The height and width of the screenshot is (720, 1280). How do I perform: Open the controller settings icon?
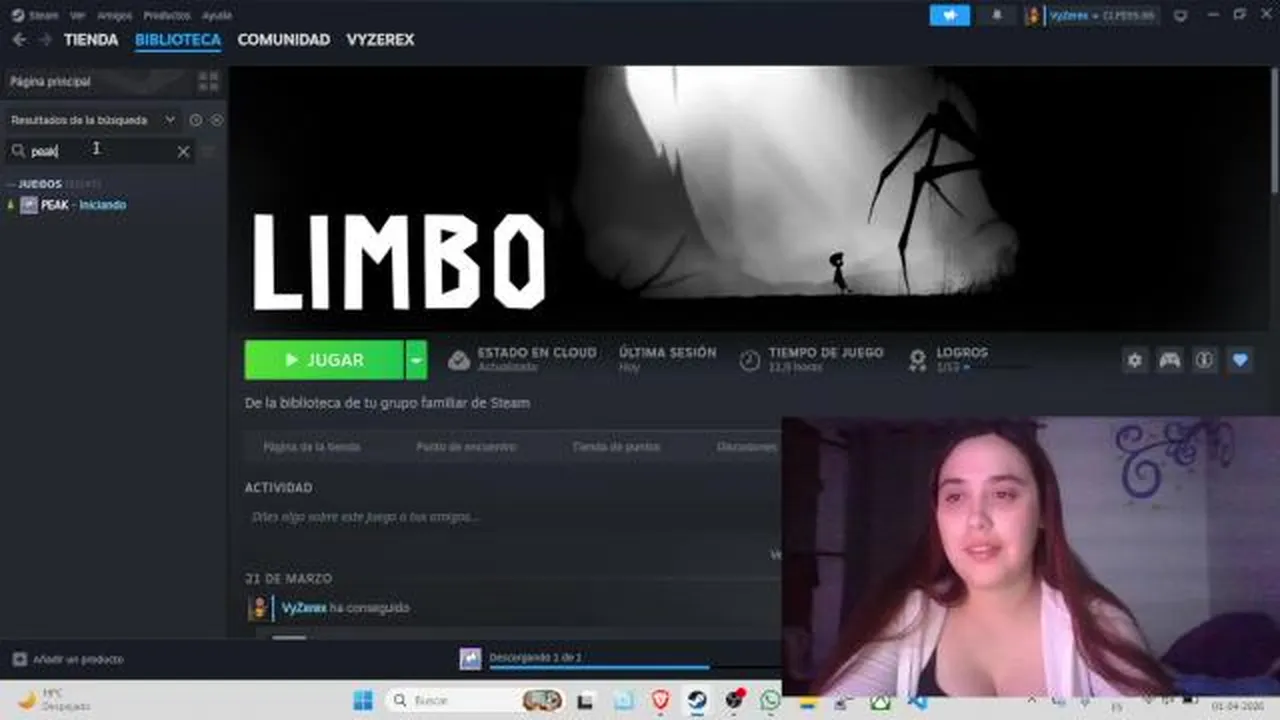click(1169, 360)
